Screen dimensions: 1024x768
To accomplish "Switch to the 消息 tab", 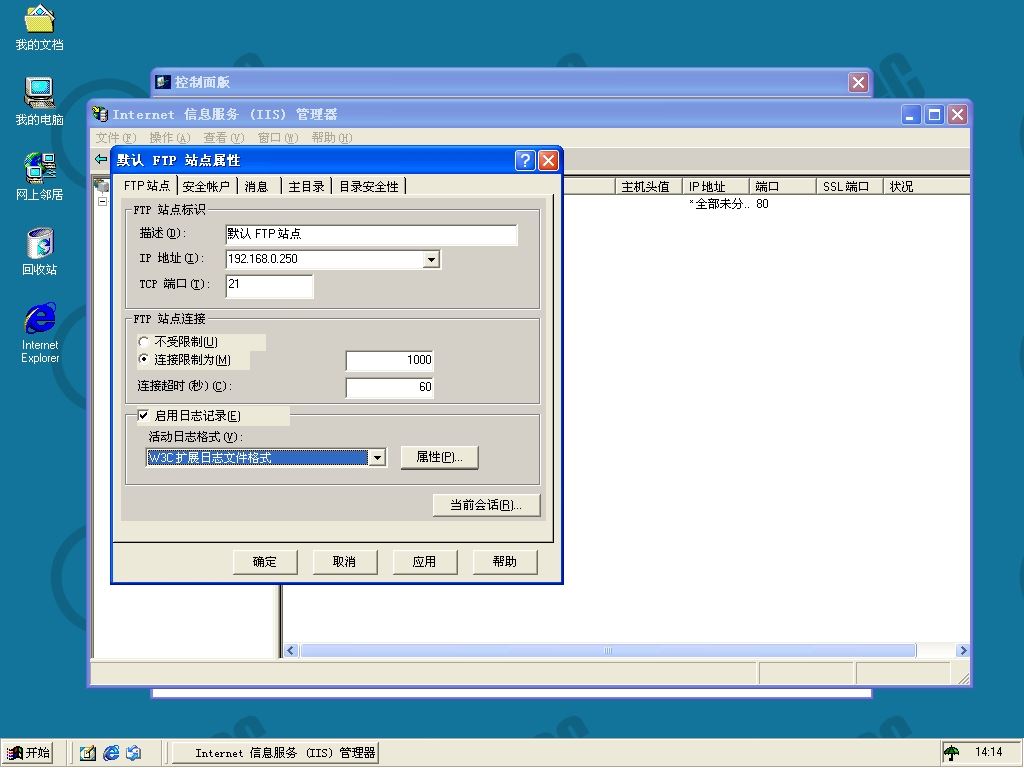I will click(x=257, y=187).
